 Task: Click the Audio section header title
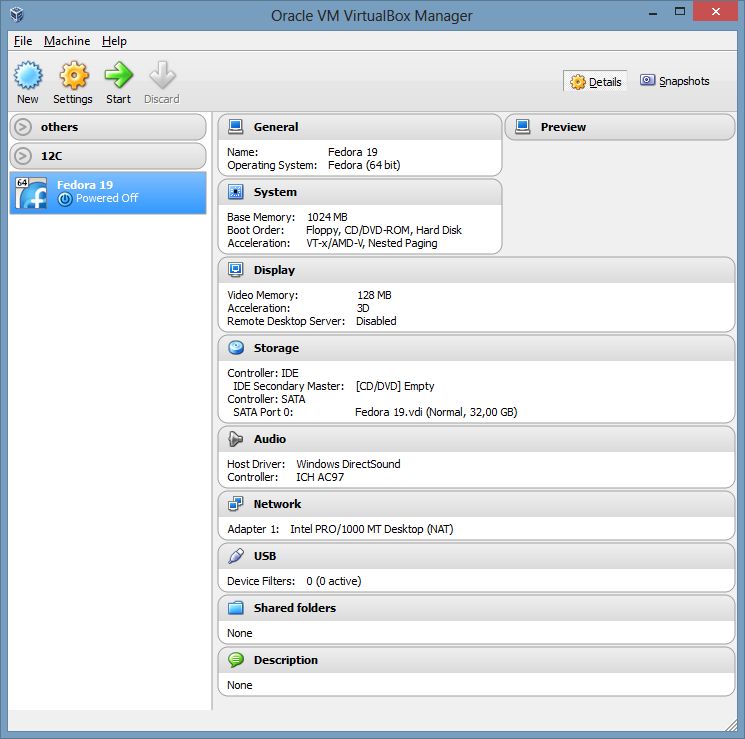269,439
